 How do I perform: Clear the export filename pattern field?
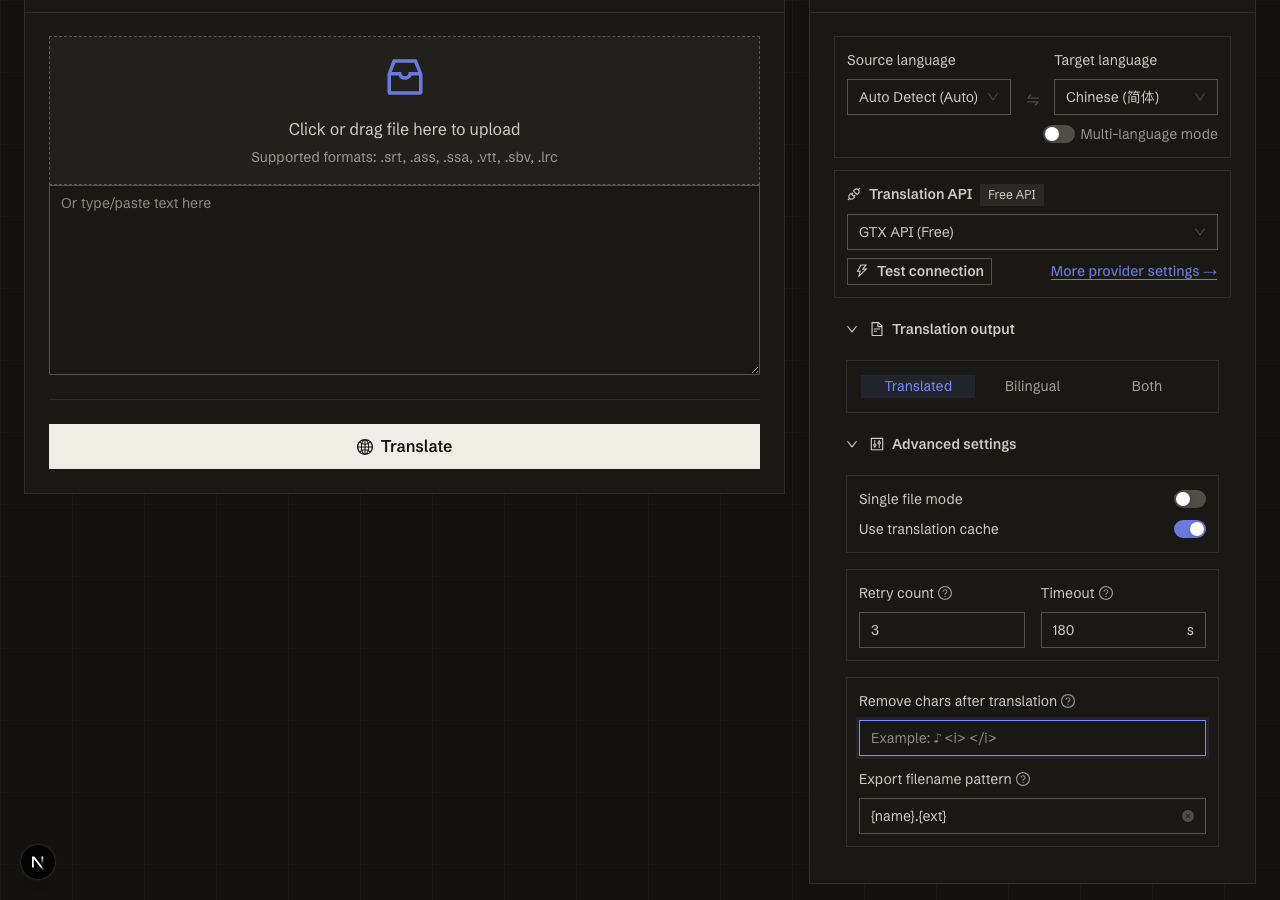pos(1188,816)
